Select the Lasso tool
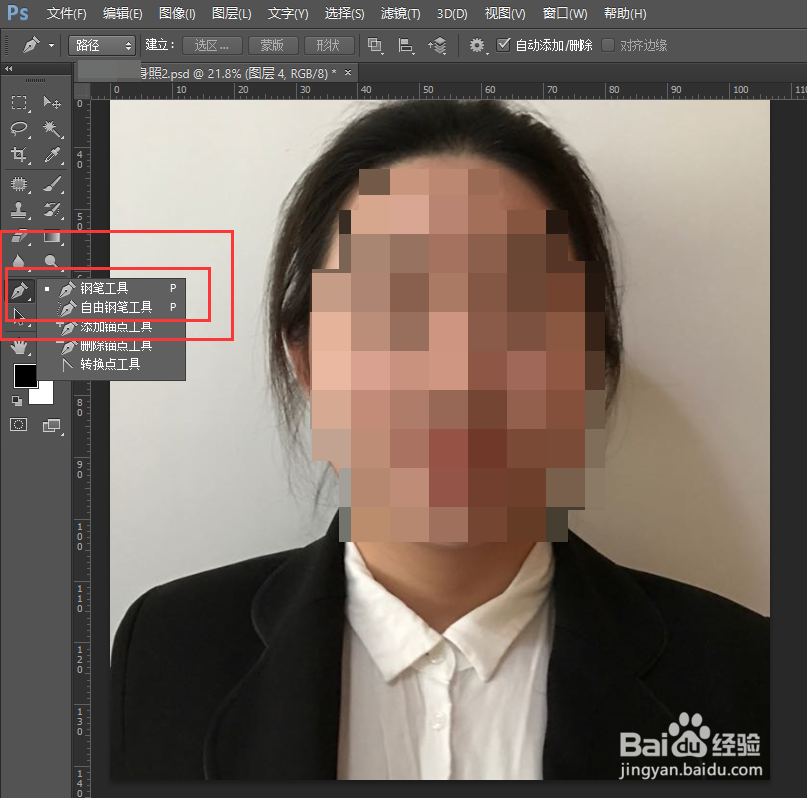This screenshot has height=798, width=807. click(19, 128)
